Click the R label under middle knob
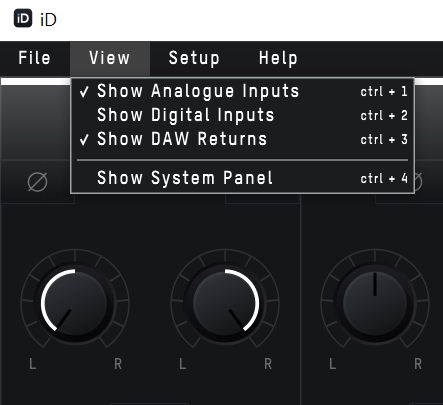 point(268,364)
